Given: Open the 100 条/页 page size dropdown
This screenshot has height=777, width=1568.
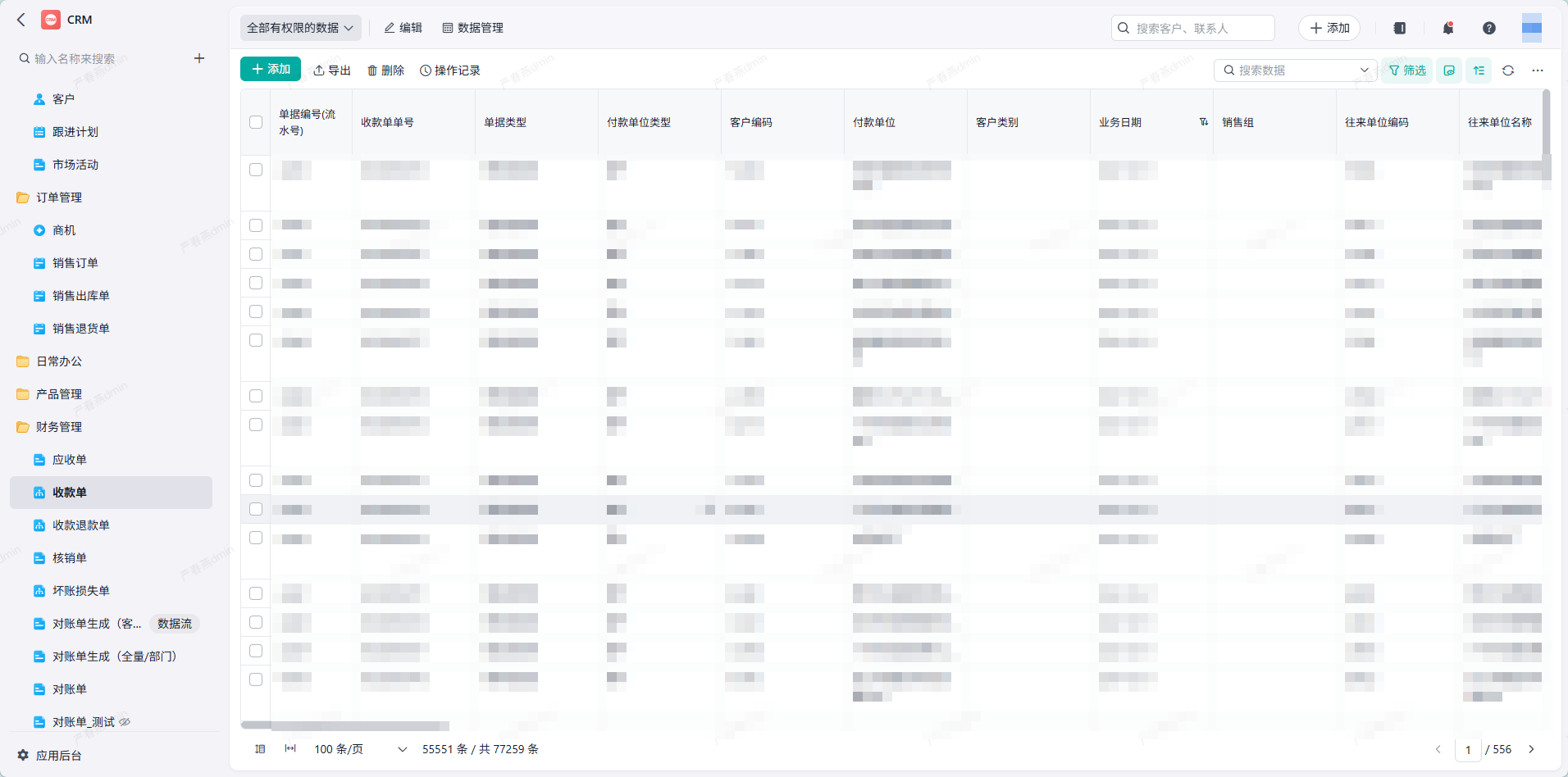Looking at the screenshot, I should pyautogui.click(x=361, y=749).
